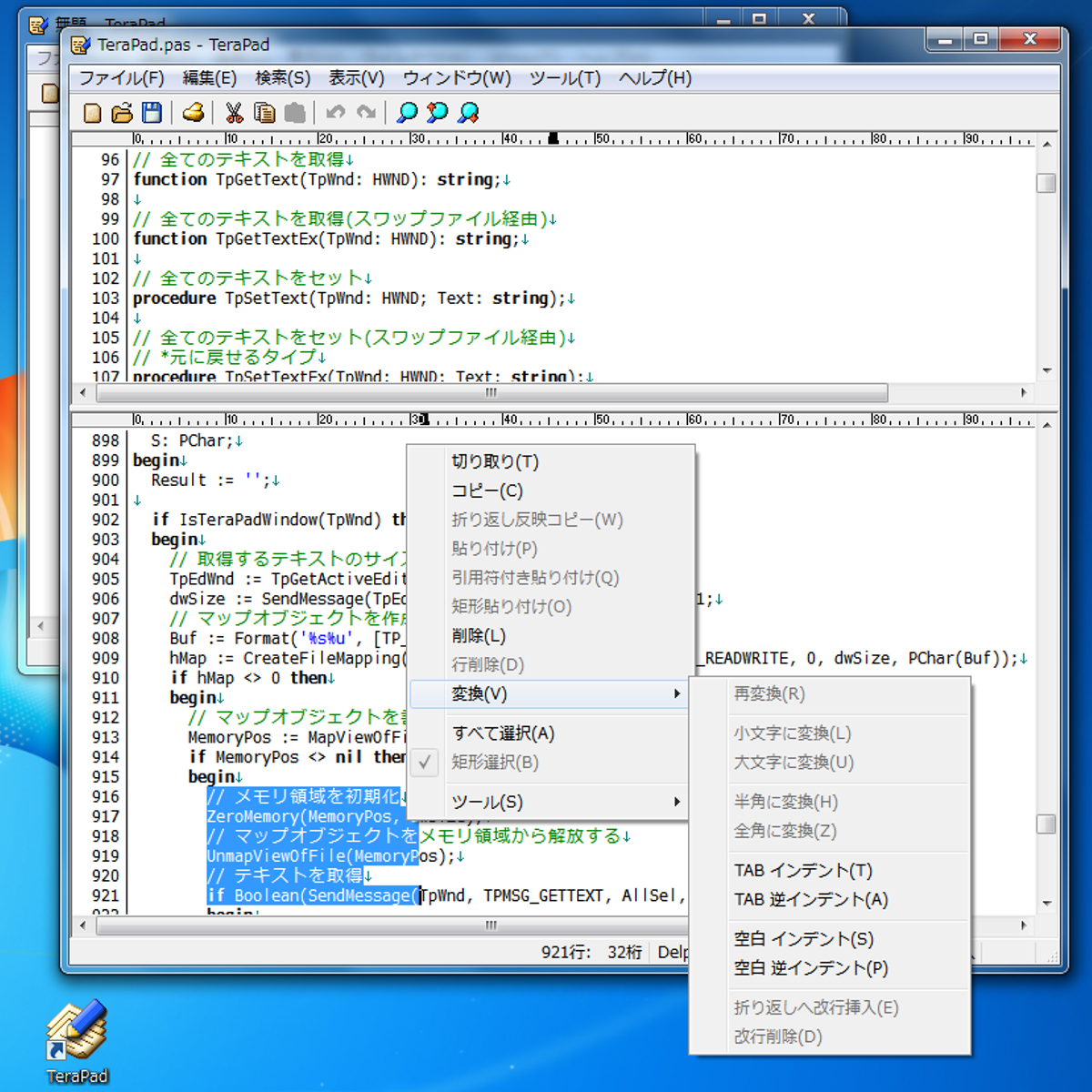Click the Print toolbar icon

tap(193, 113)
